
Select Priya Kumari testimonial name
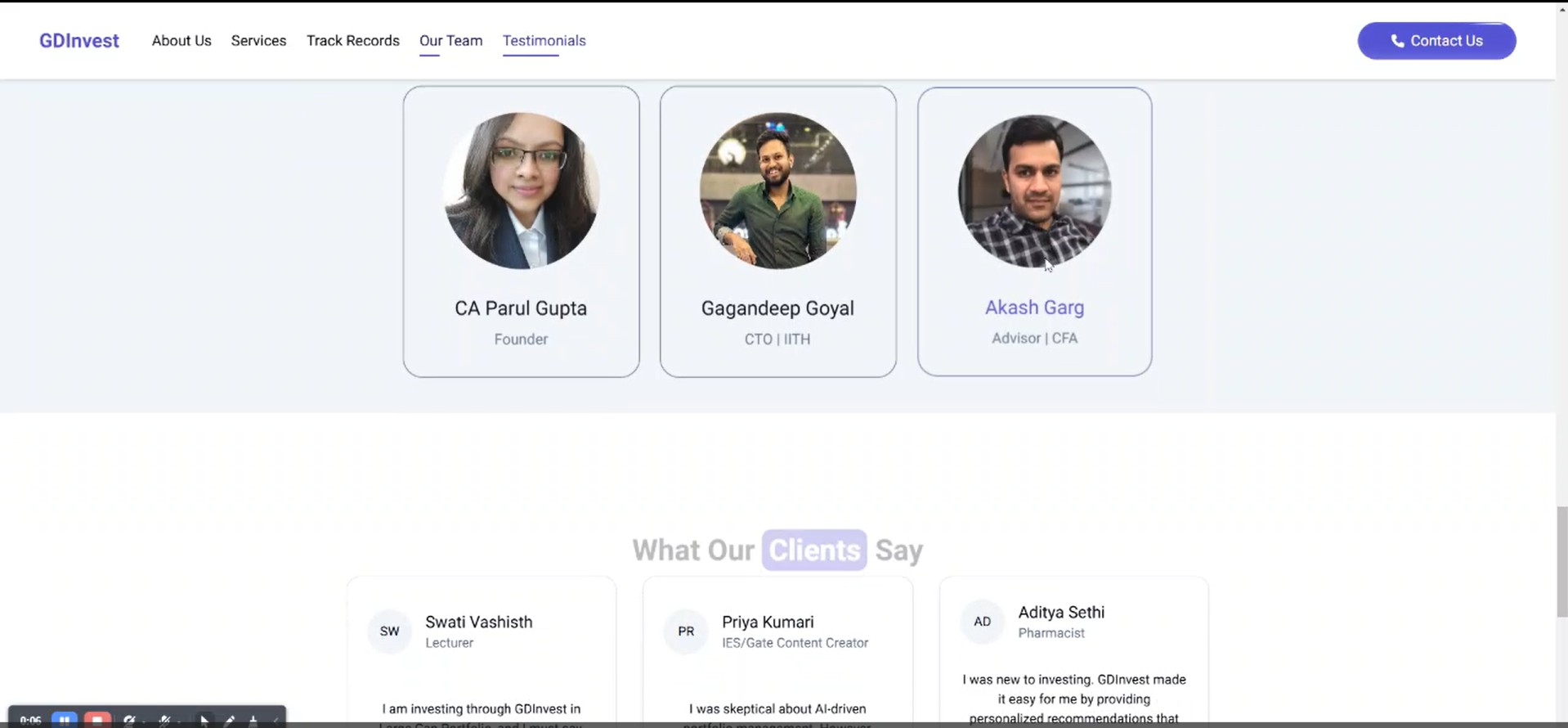coord(768,622)
